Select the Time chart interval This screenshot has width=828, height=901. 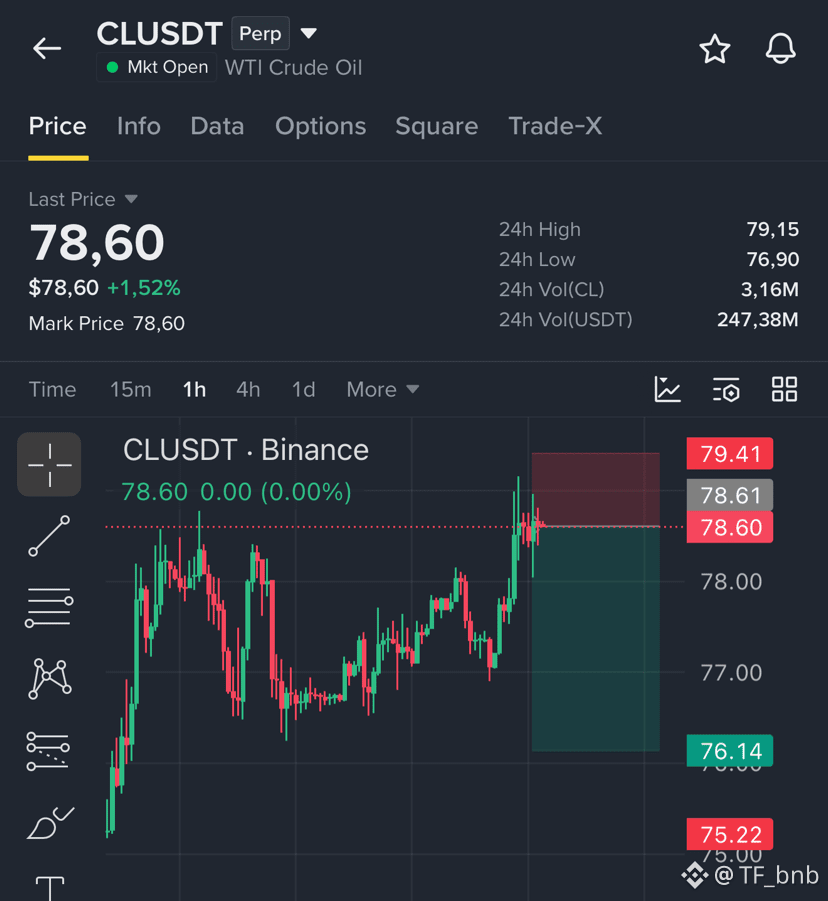(x=52, y=390)
